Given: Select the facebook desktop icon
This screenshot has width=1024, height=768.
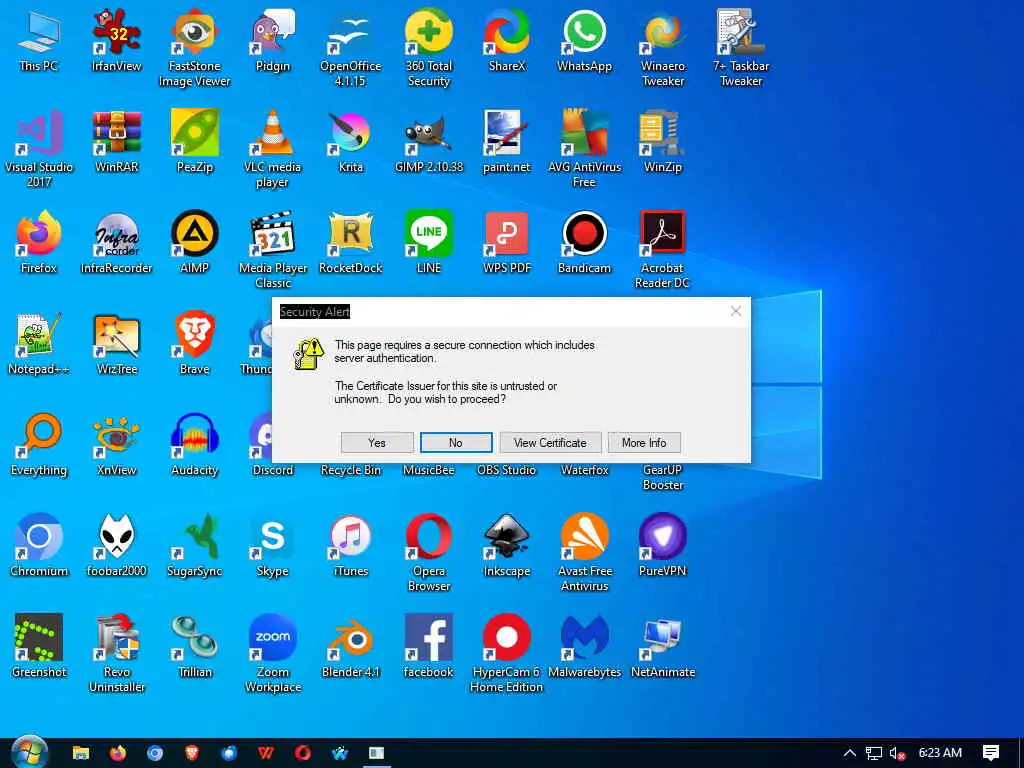Looking at the screenshot, I should [429, 647].
